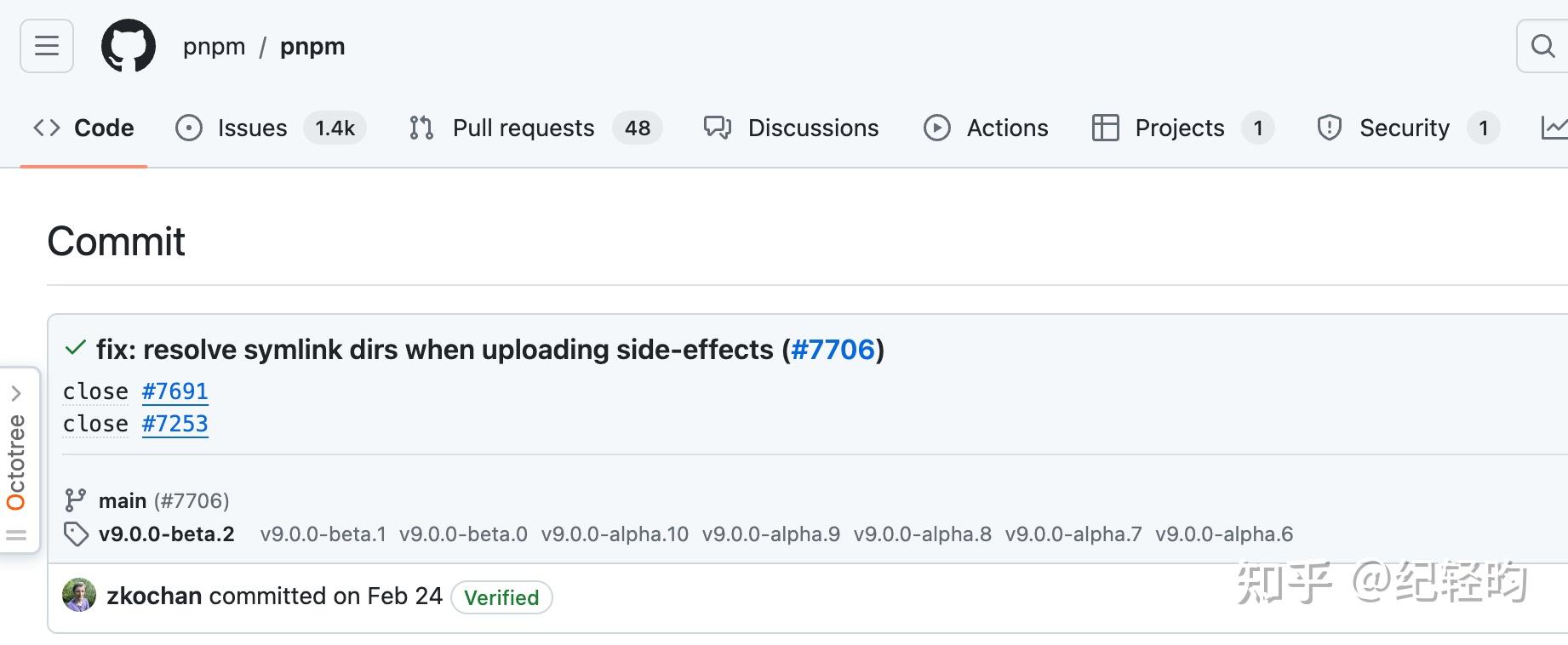
Task: Open pull request link #7706 in title
Action: click(x=833, y=350)
